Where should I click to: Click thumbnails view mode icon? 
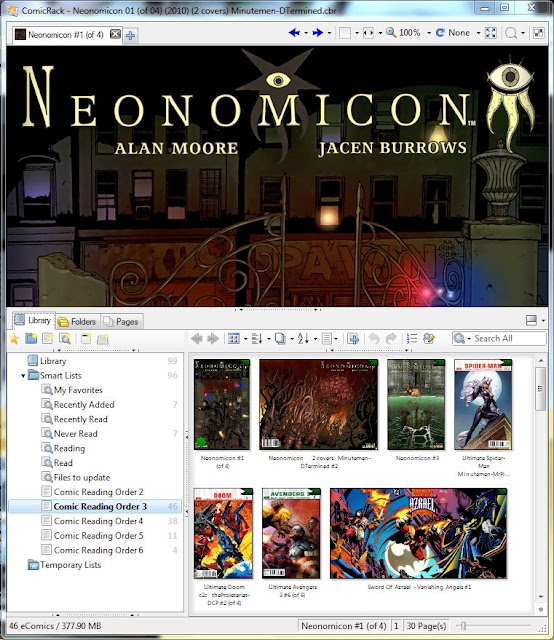point(234,338)
